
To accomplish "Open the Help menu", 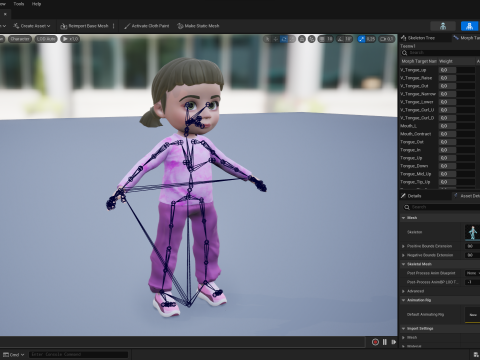I will [x=36, y=4].
